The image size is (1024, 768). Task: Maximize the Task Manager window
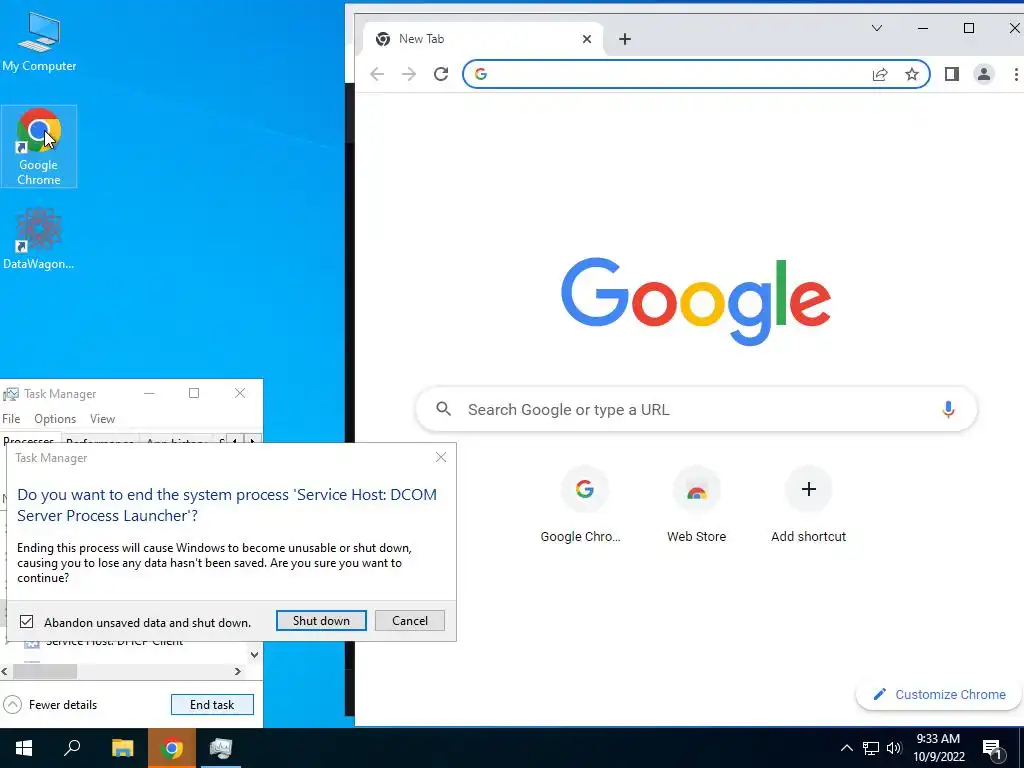194,393
